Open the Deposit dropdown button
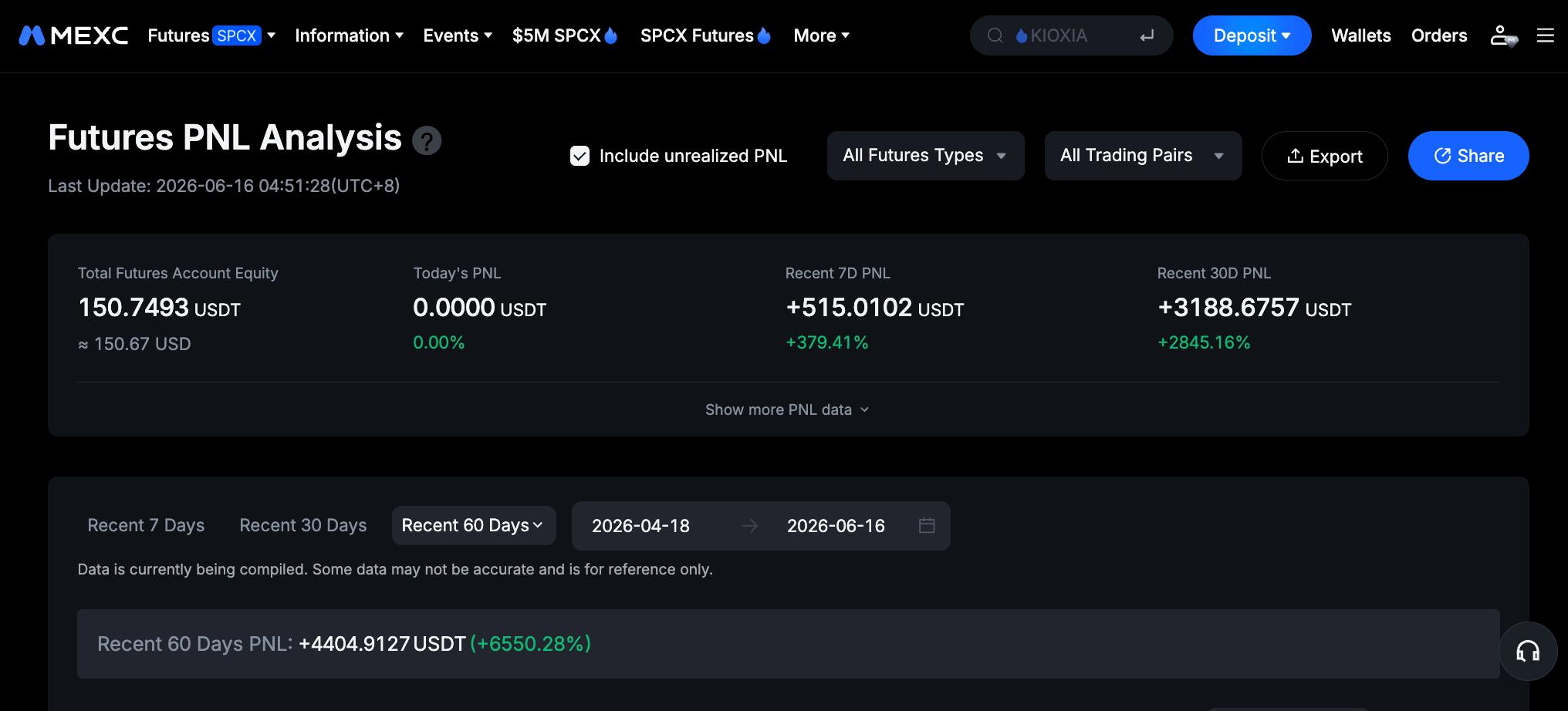Screen dimensions: 1568x711 1252,35
